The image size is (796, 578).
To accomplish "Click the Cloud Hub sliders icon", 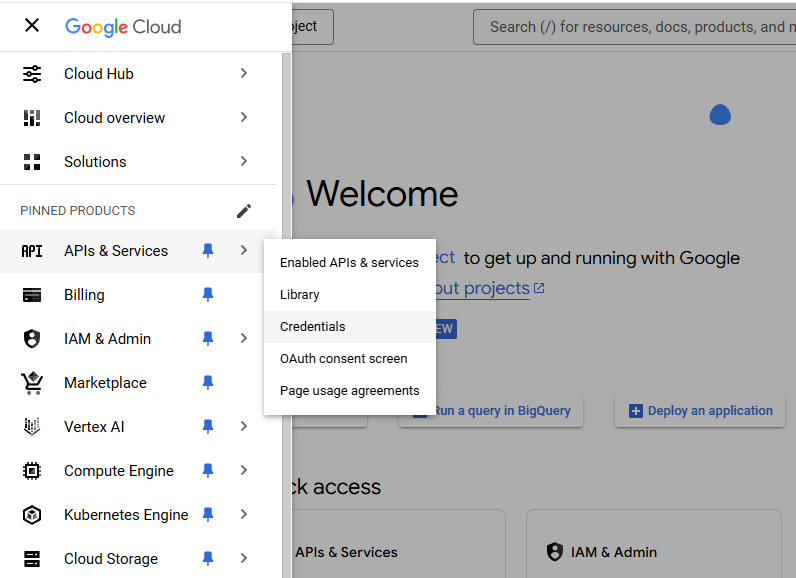I will pos(32,74).
